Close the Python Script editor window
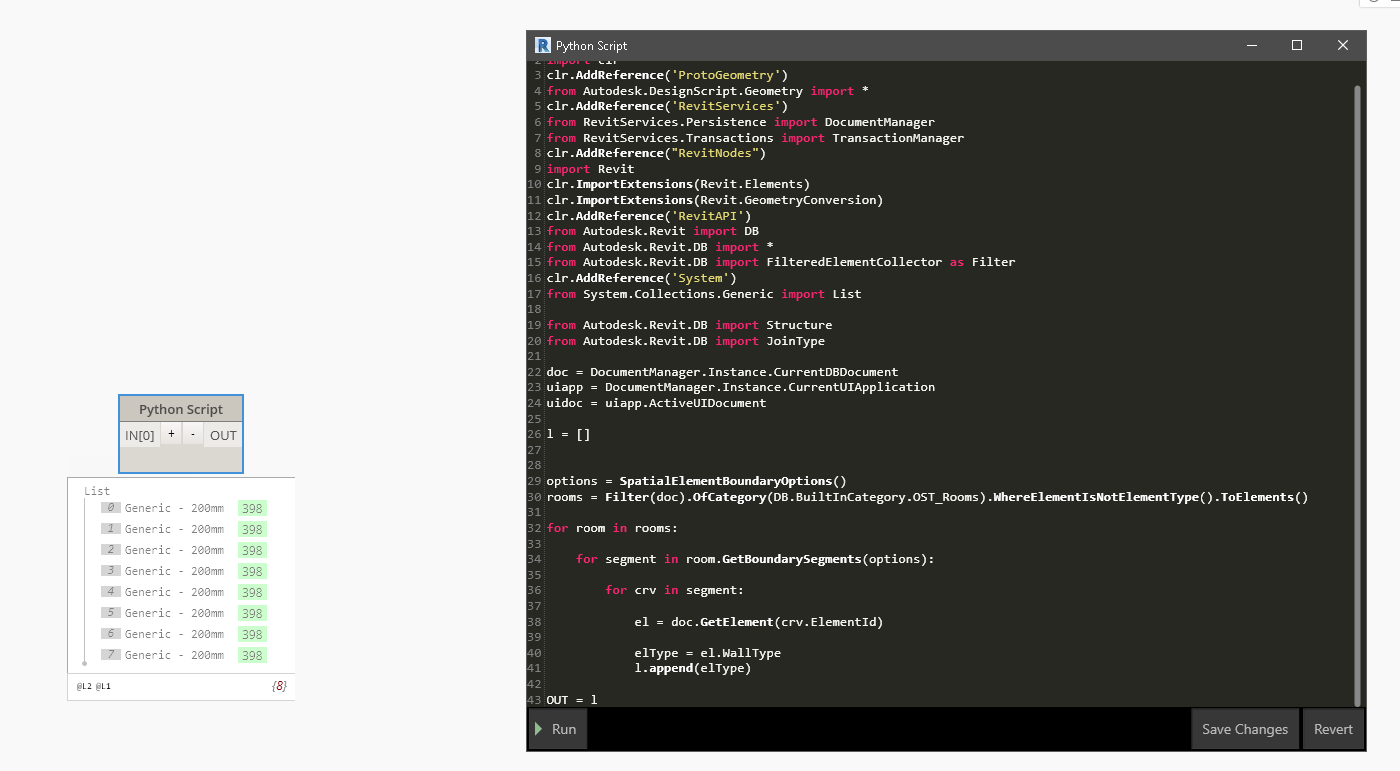This screenshot has height=771, width=1400. click(x=1343, y=45)
